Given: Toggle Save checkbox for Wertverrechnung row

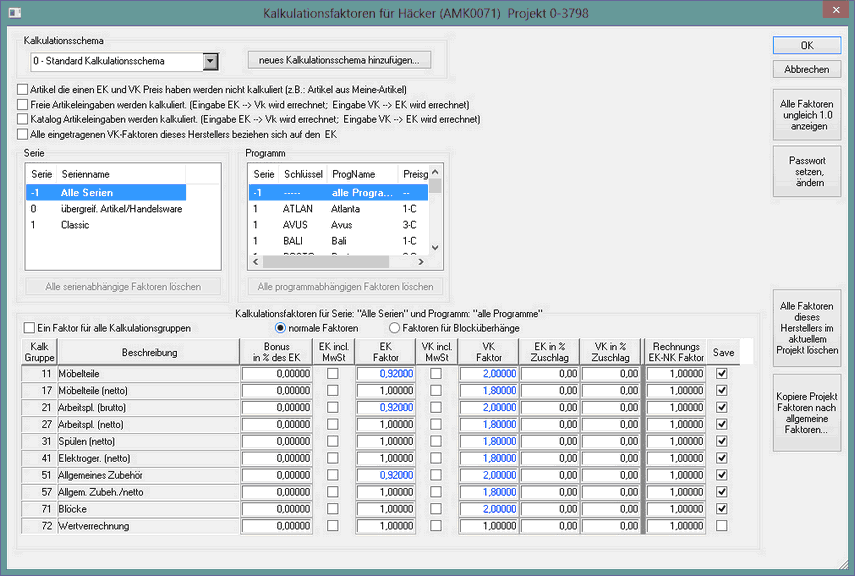Looking at the screenshot, I should 722,526.
